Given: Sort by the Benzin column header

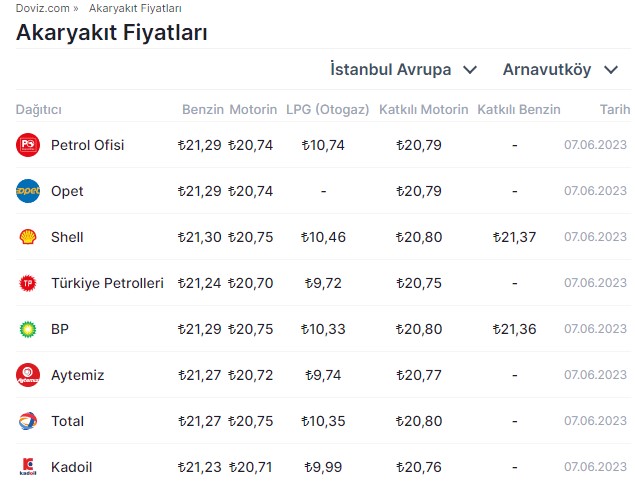Looking at the screenshot, I should tap(202, 109).
